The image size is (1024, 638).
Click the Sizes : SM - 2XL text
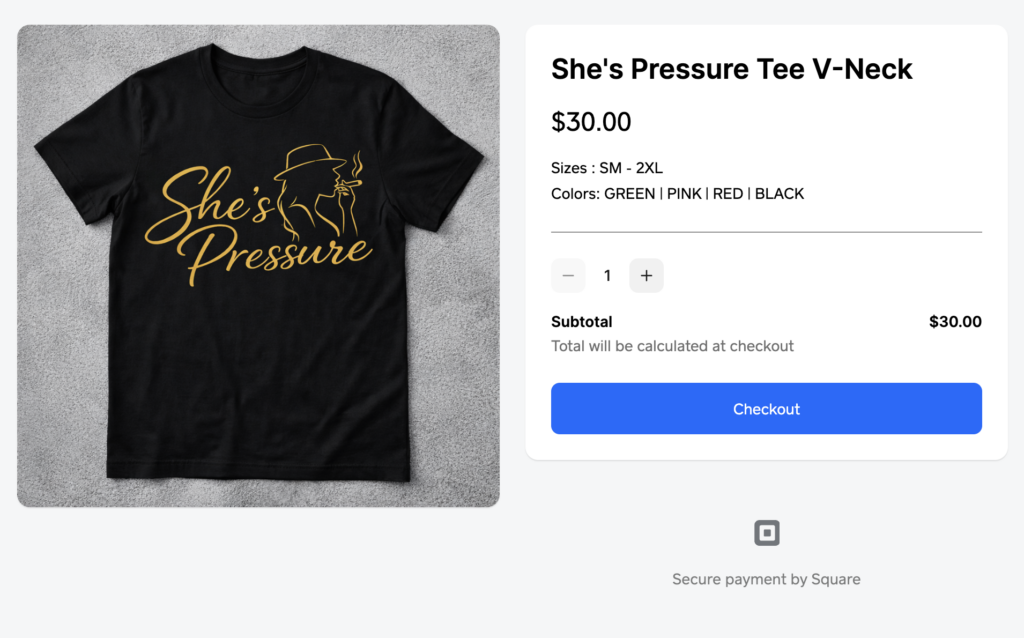click(x=607, y=168)
